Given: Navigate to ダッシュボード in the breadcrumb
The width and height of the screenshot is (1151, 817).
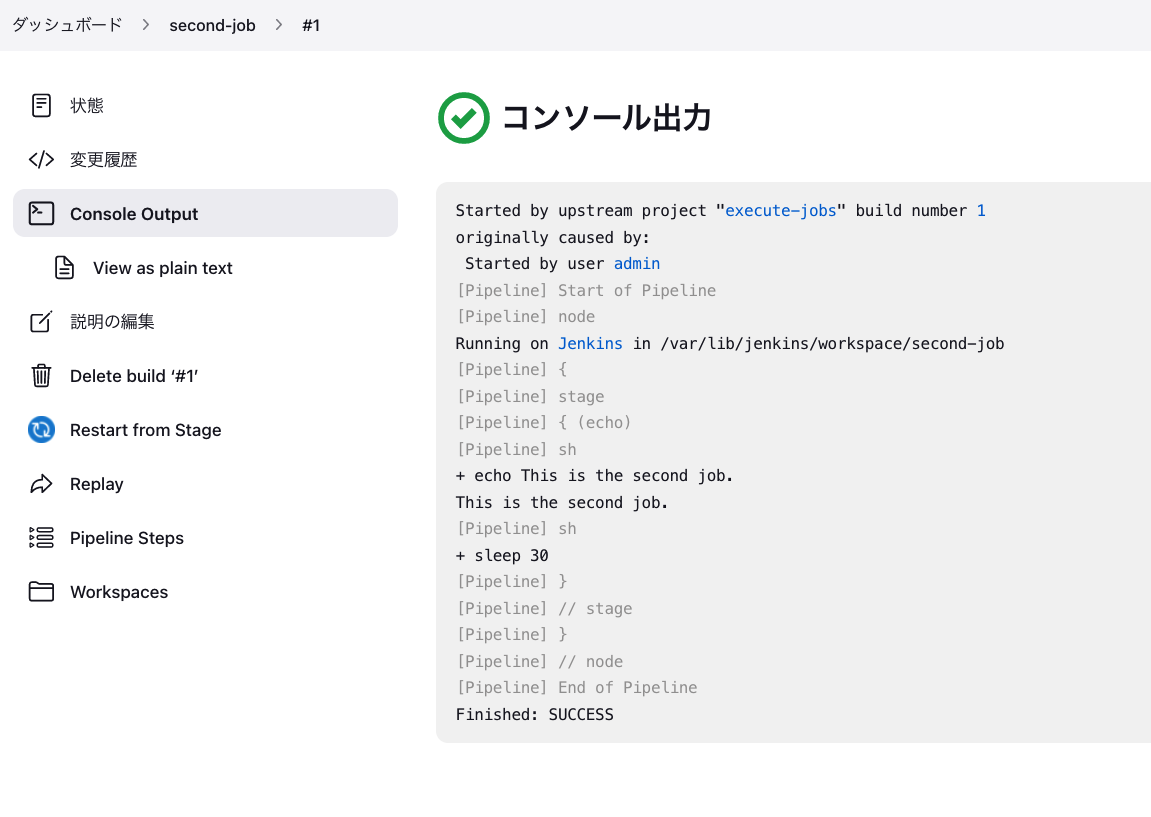Looking at the screenshot, I should (66, 25).
